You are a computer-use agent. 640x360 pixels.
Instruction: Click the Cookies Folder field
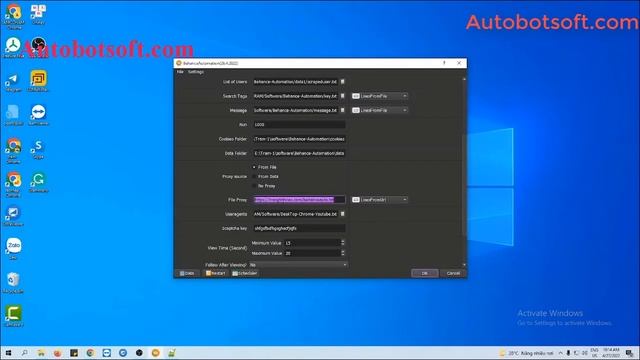299,139
